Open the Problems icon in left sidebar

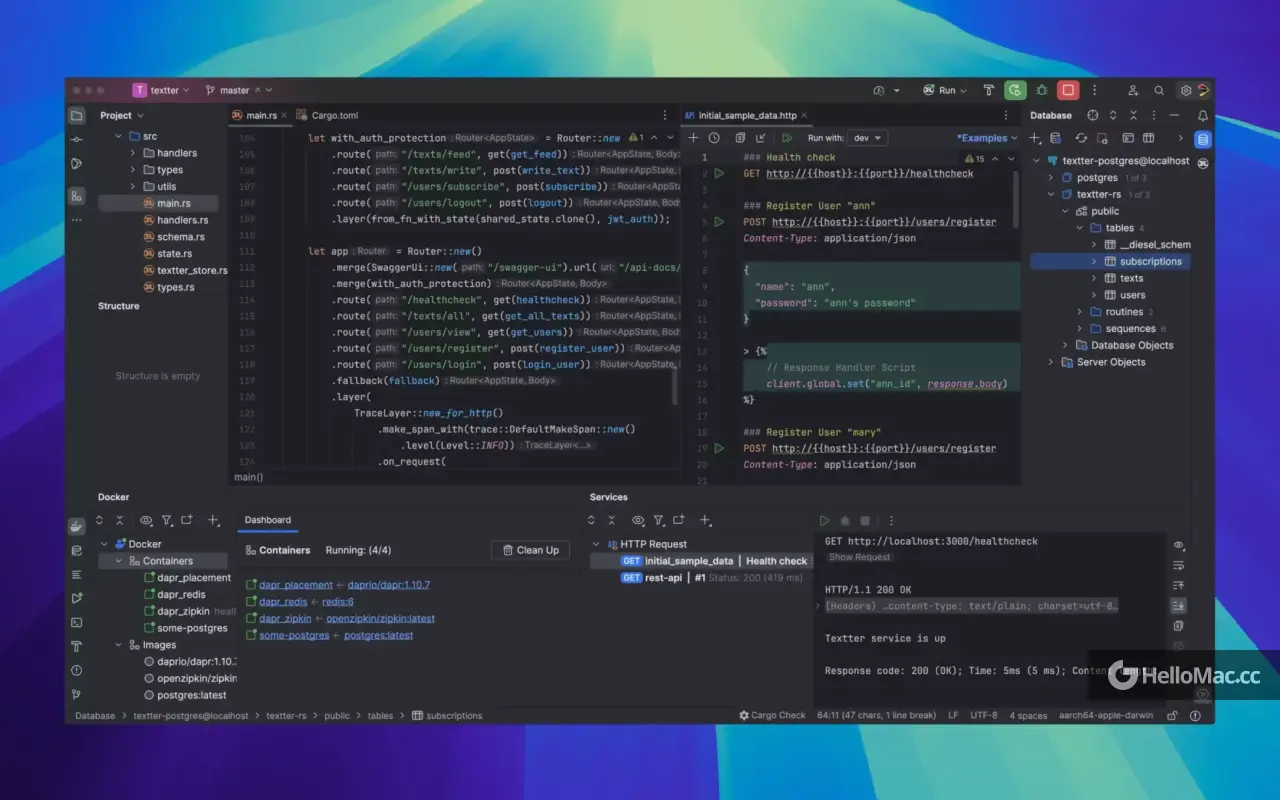[77, 670]
